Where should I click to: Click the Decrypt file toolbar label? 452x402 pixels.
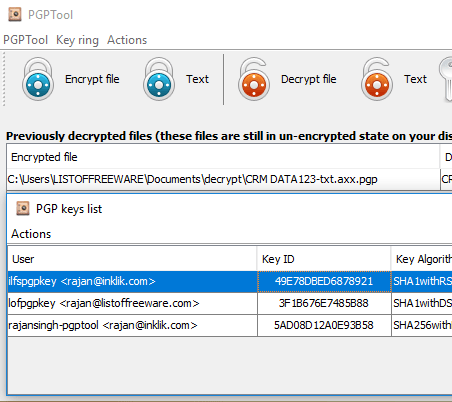pos(309,79)
